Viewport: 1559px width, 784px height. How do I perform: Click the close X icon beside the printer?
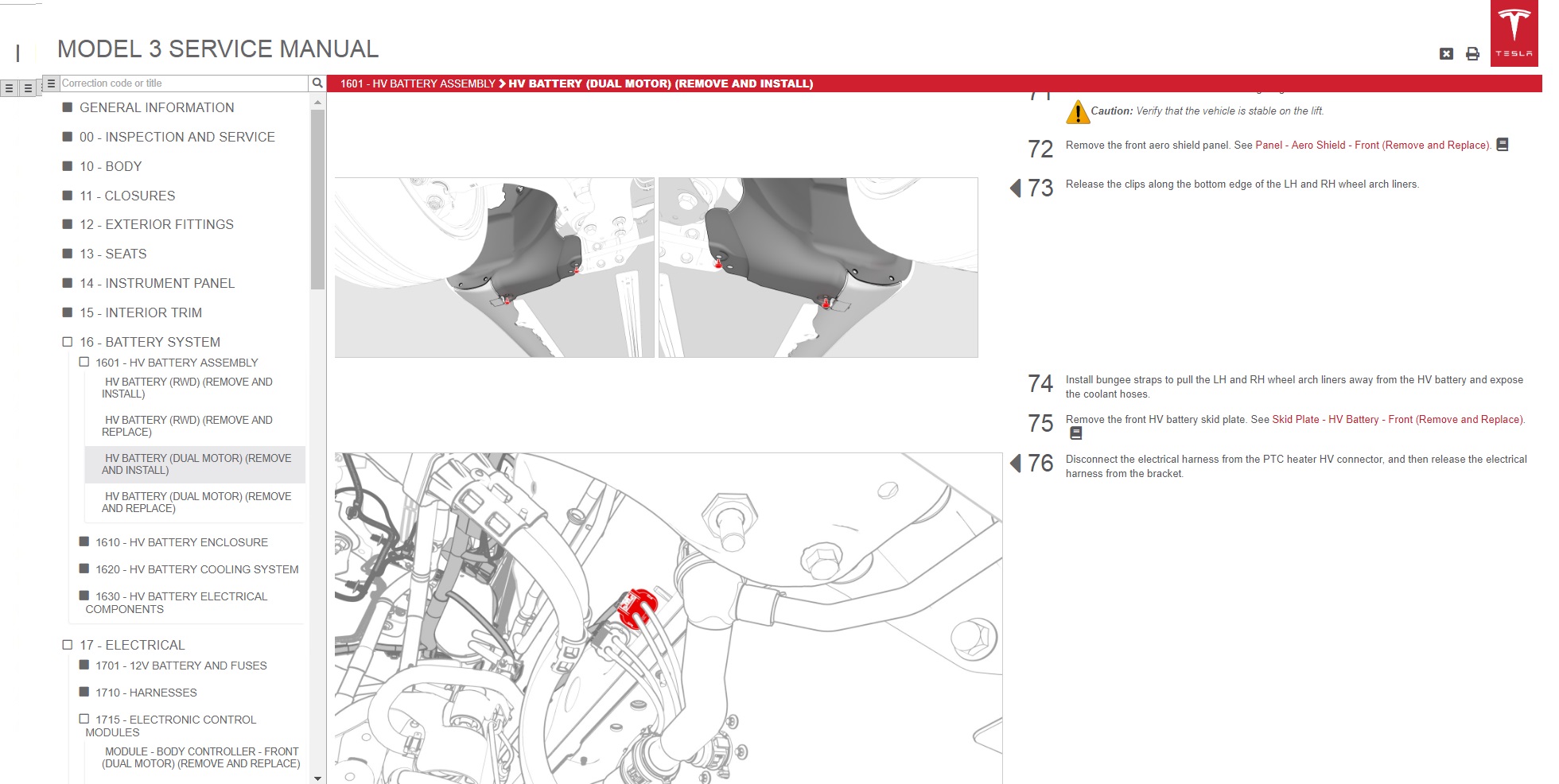pyautogui.click(x=1446, y=53)
